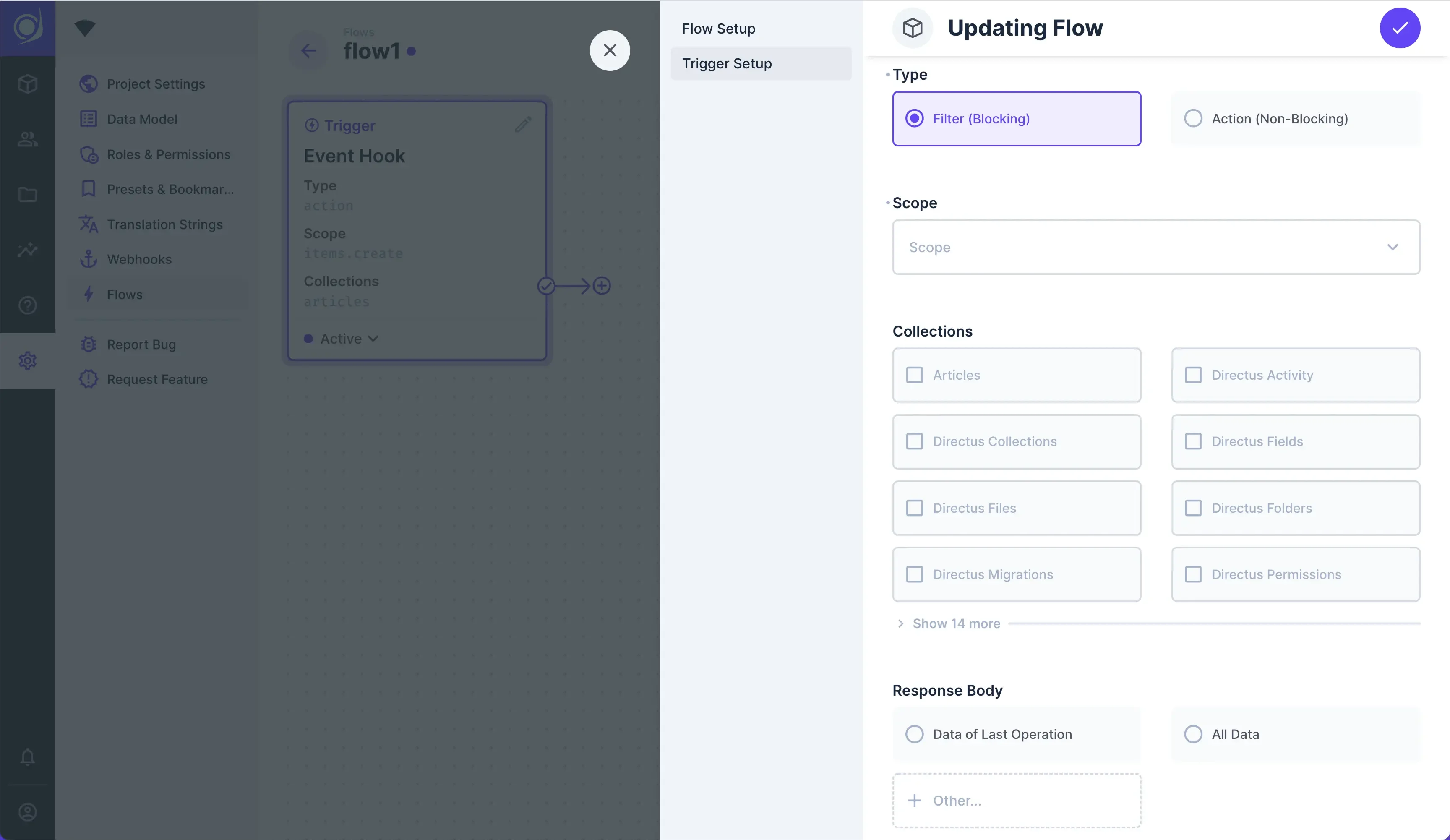Open the notifications bell icon
Viewport: 1450px width, 840px height.
click(28, 756)
